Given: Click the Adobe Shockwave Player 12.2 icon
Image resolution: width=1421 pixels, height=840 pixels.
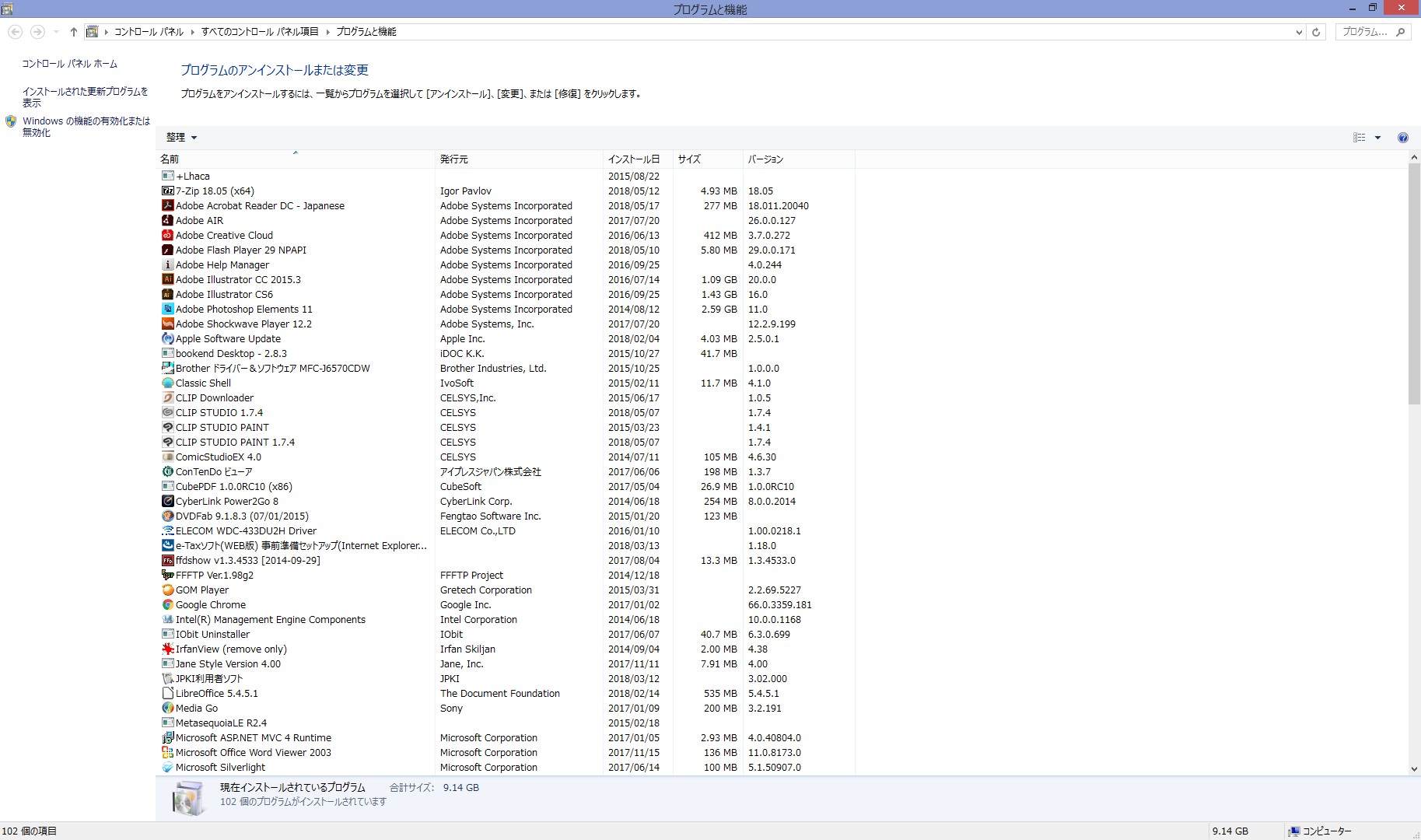Looking at the screenshot, I should point(167,324).
